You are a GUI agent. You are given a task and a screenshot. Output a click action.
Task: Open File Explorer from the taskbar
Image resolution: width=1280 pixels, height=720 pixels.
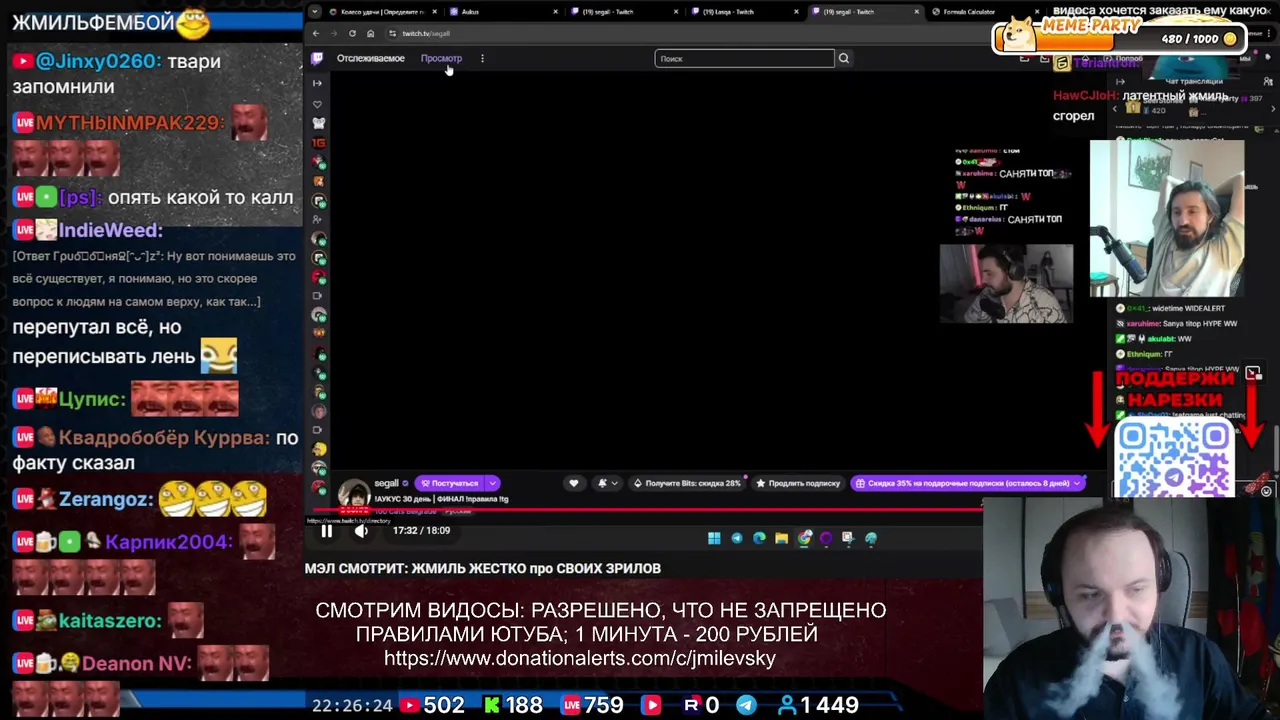click(x=782, y=538)
